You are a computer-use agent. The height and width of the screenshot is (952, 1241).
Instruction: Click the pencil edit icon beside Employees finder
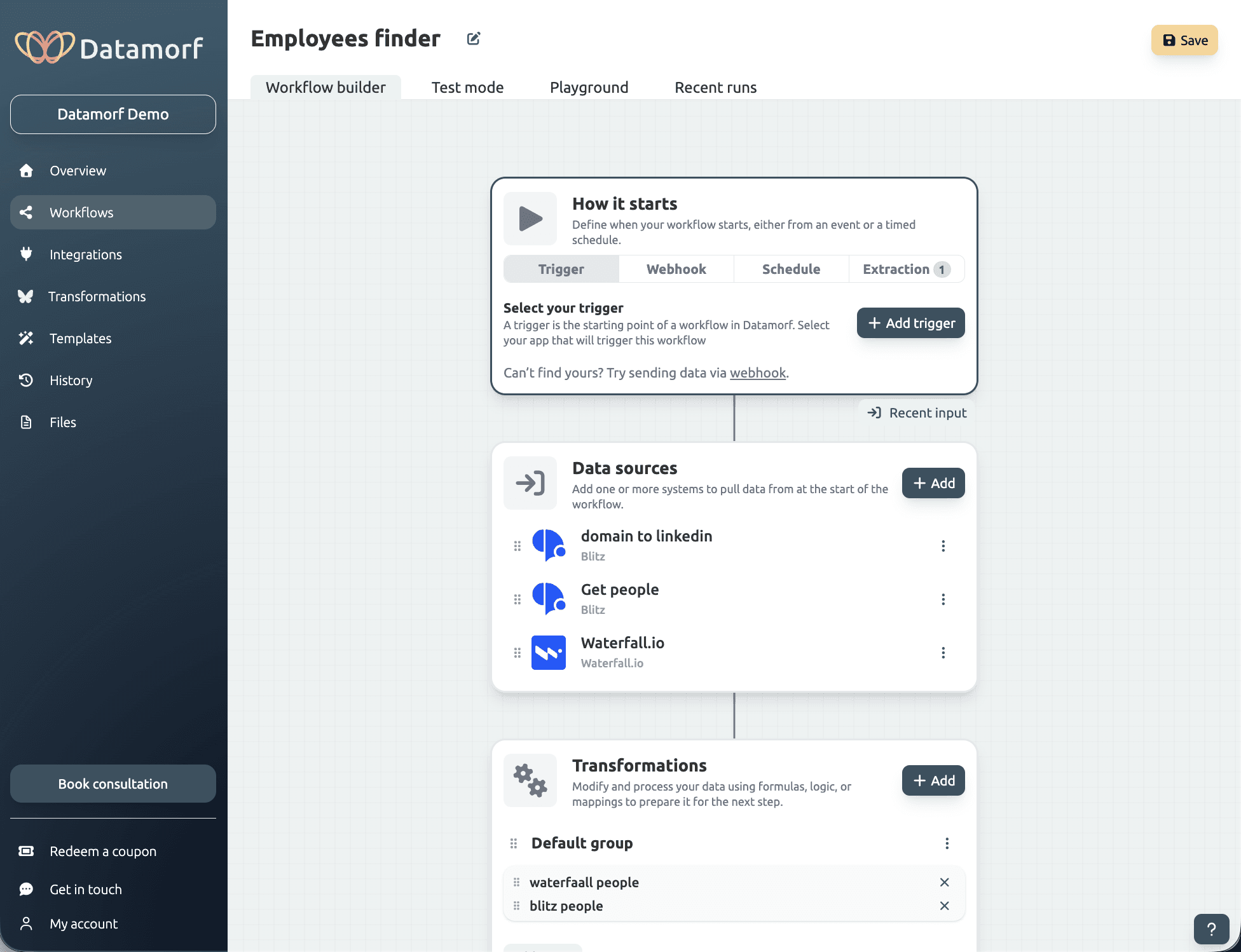coord(474,39)
